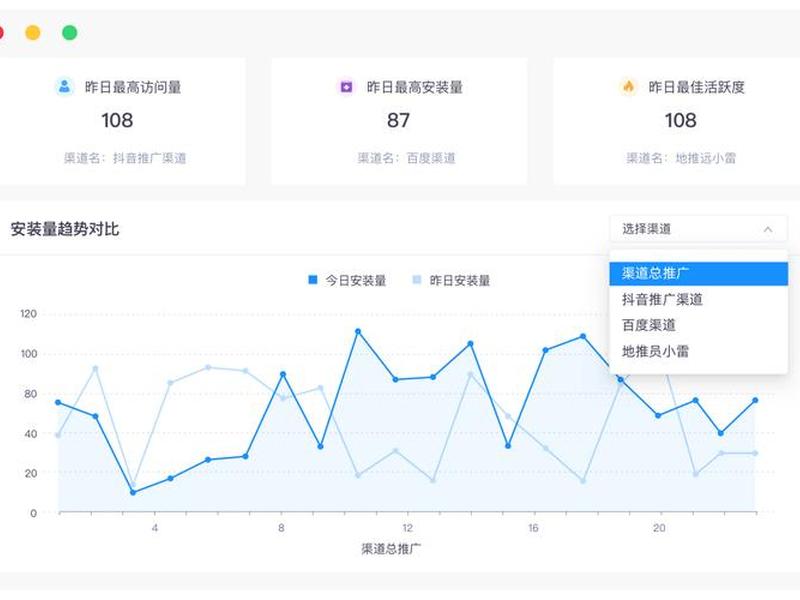
Task: Click the x-axis tick label 4
Action: pyautogui.click(x=155, y=528)
